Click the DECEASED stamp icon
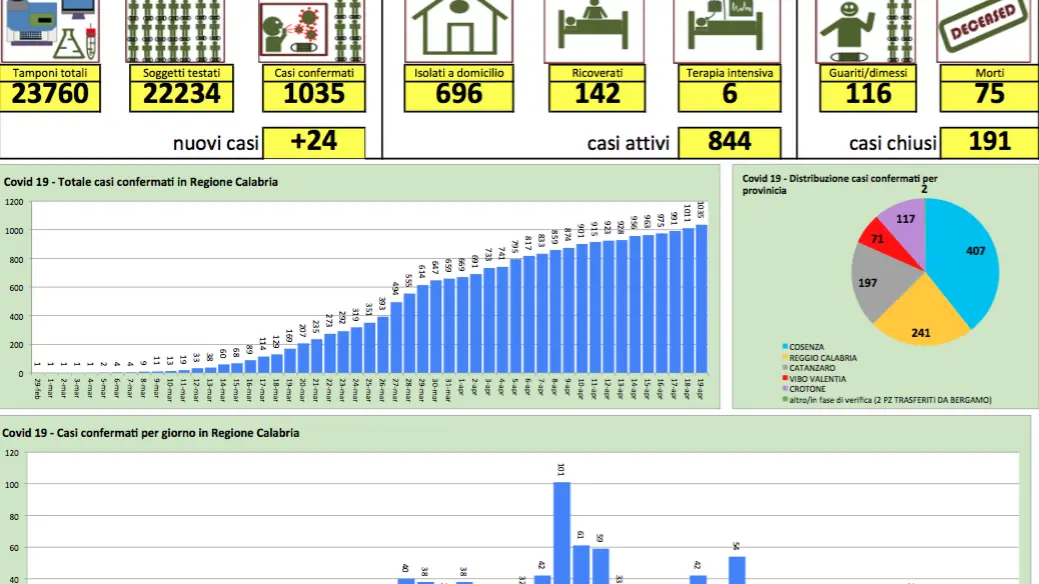The height and width of the screenshot is (584, 1039). point(985,28)
